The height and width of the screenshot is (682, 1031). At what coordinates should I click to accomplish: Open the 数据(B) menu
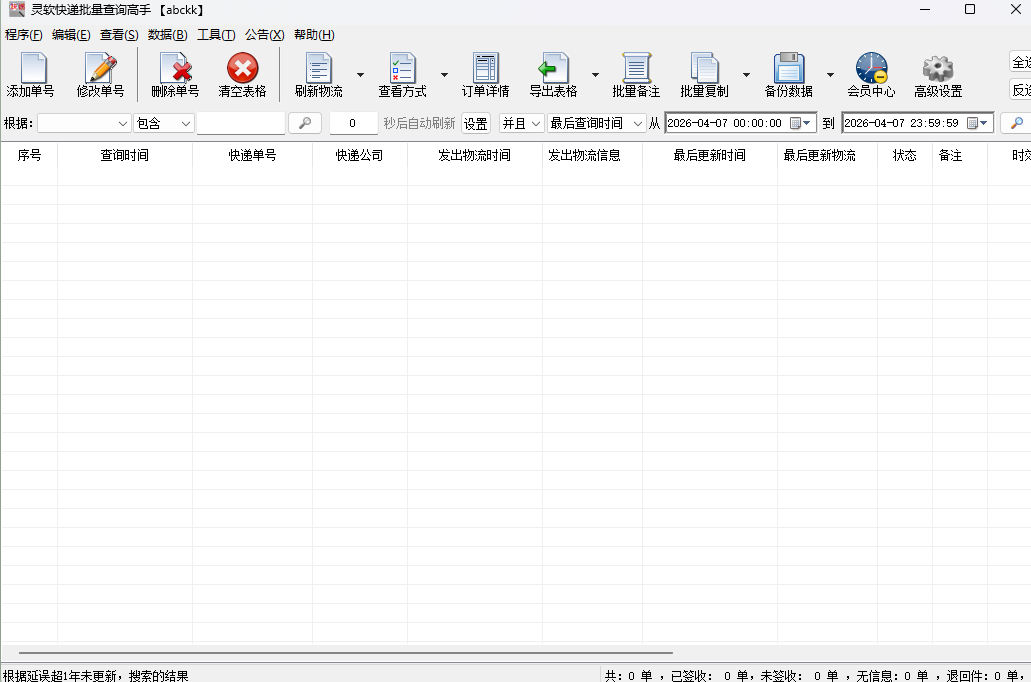click(167, 35)
